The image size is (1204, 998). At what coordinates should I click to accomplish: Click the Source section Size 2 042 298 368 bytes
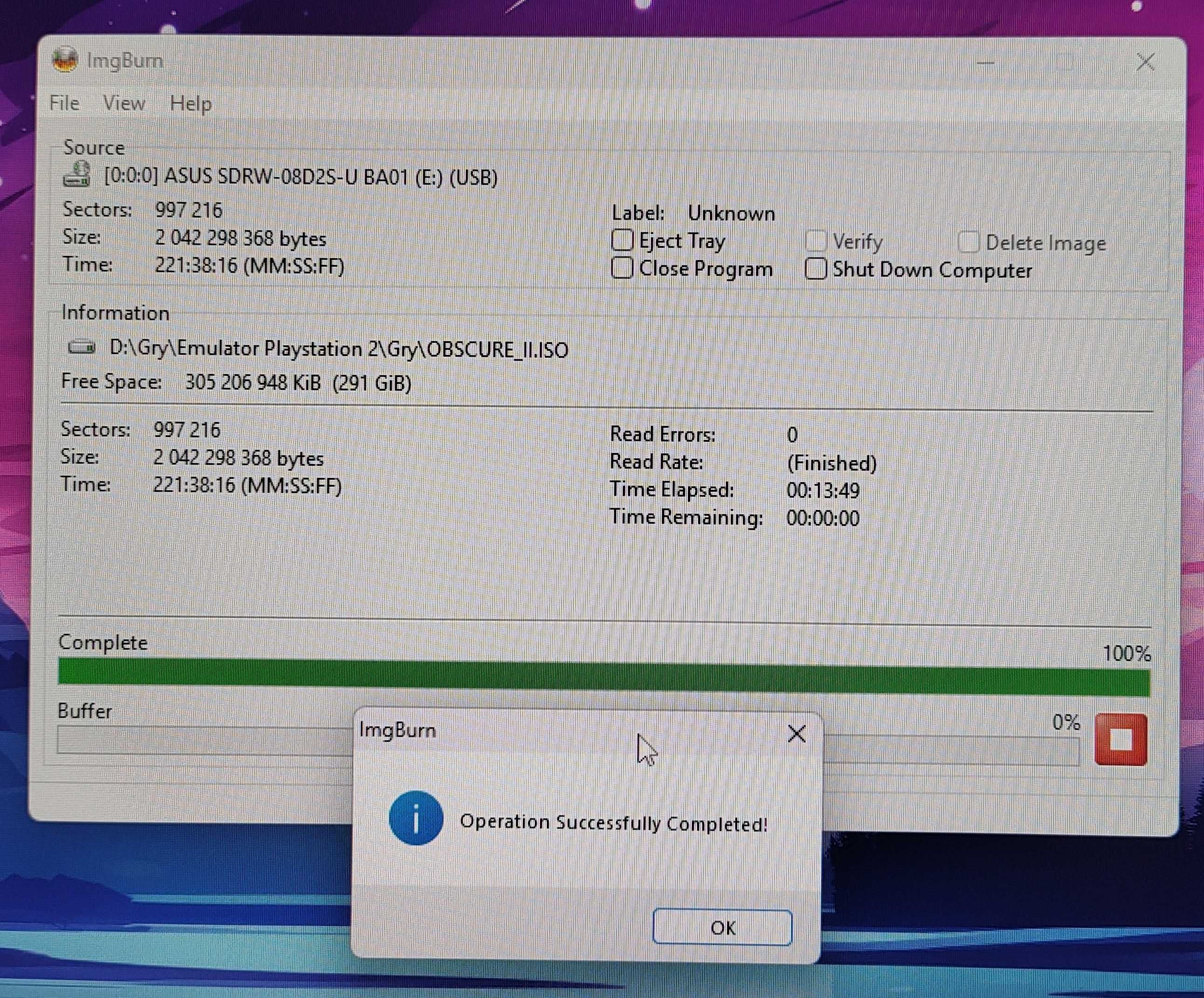pos(240,238)
